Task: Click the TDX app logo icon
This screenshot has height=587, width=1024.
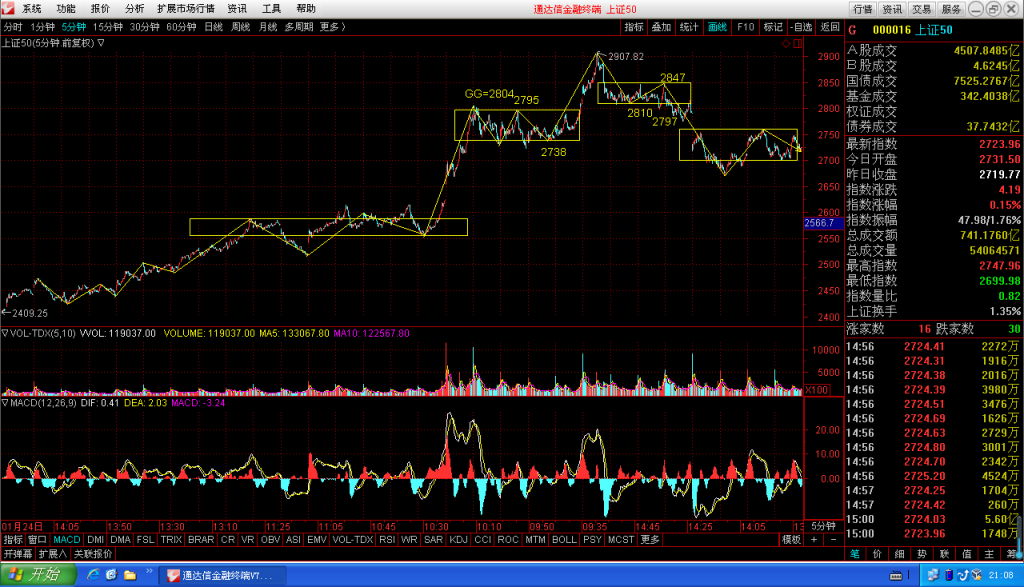Action: pyautogui.click(x=8, y=8)
